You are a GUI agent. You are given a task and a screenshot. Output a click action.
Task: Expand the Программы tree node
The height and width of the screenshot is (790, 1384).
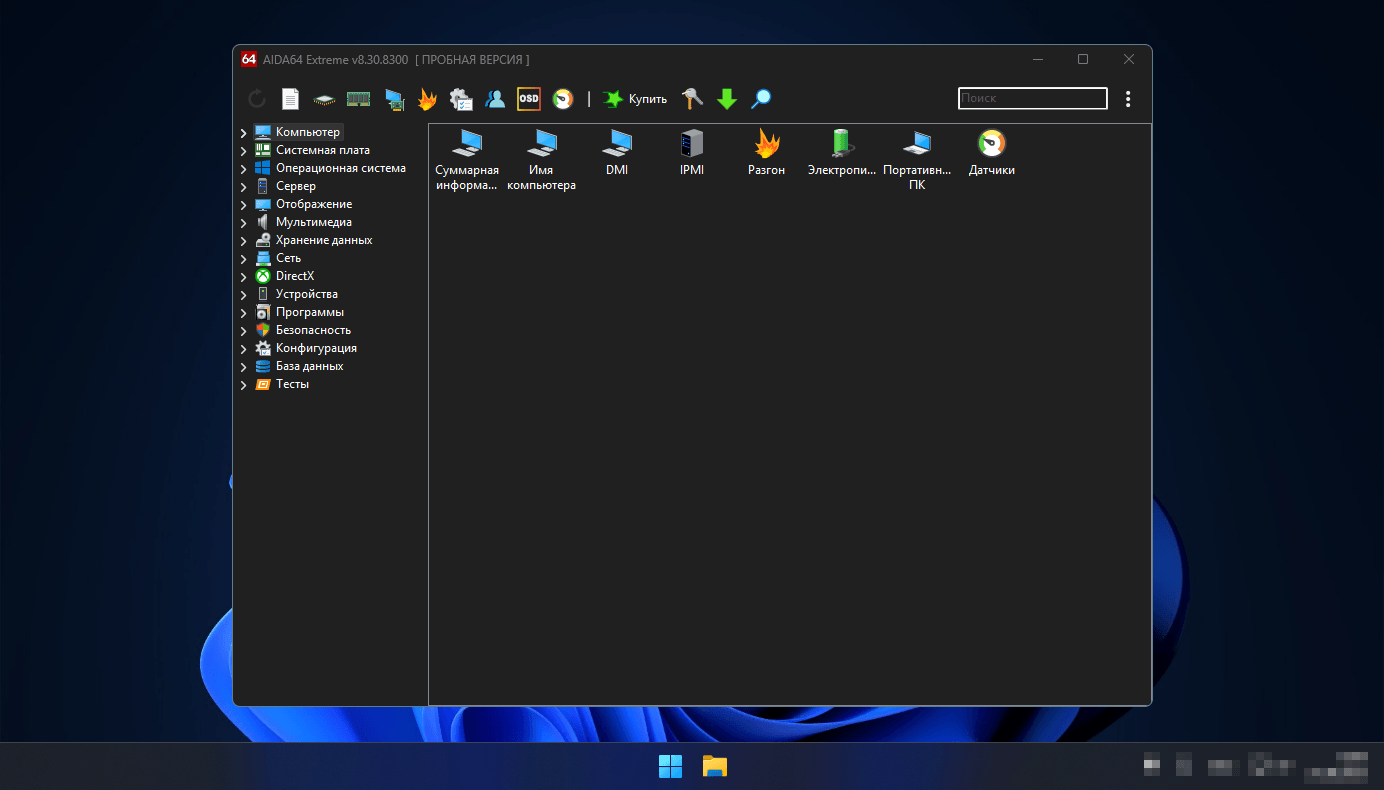(243, 313)
